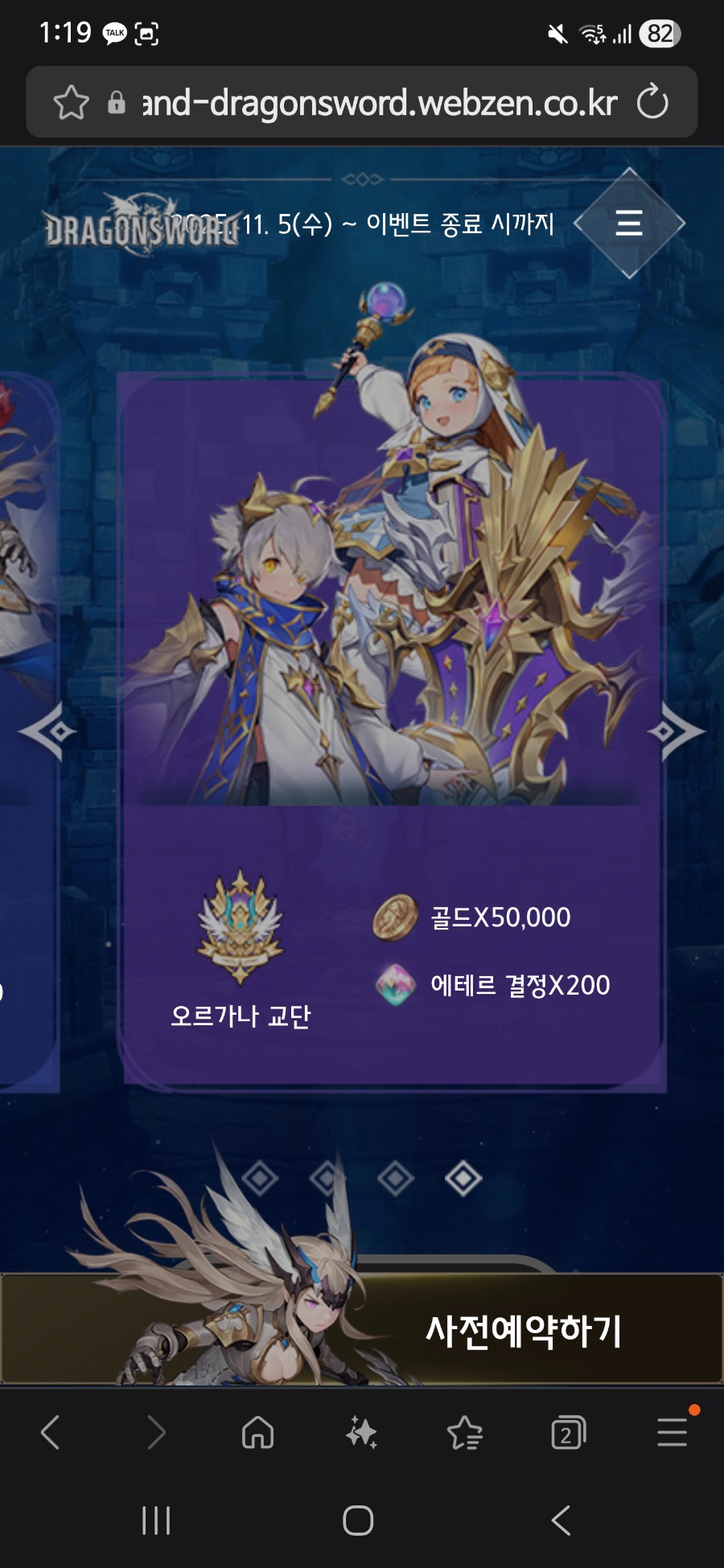Bookmark page with star icon in address bar
The image size is (724, 1568).
(71, 103)
